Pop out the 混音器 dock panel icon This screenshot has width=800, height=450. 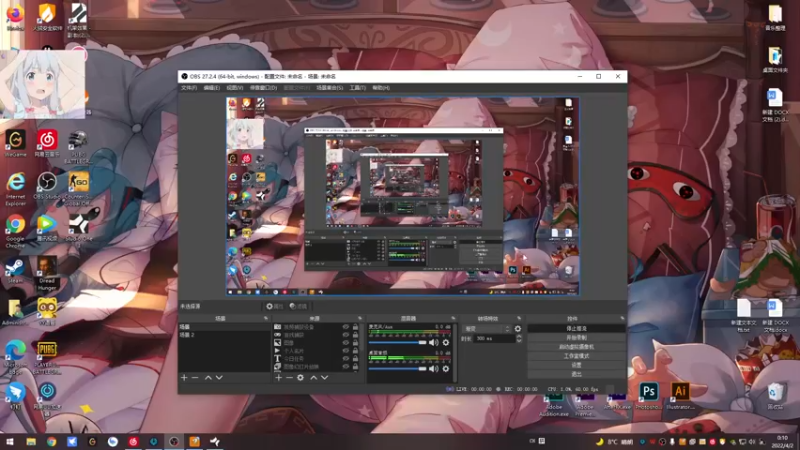(x=453, y=318)
